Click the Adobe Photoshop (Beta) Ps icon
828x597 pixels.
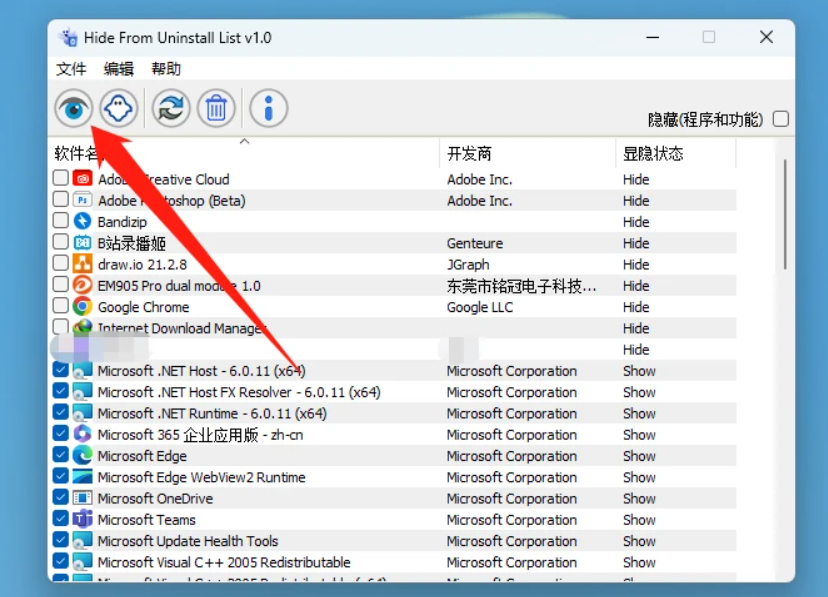tap(82, 200)
